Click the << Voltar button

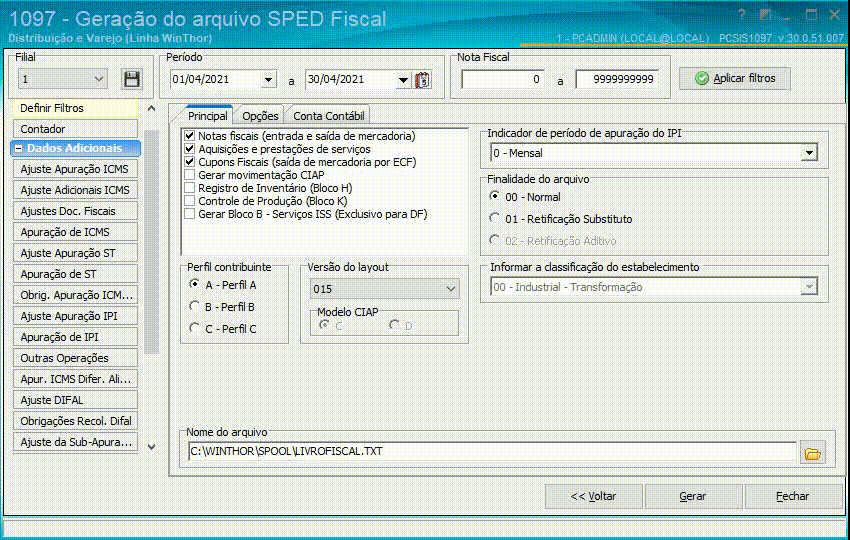pos(594,496)
